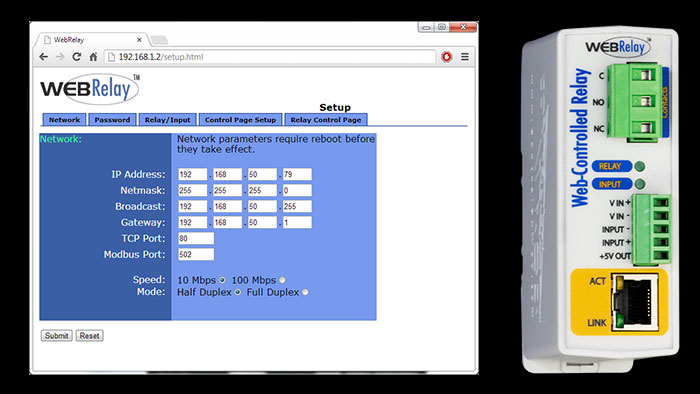The height and width of the screenshot is (394, 700).
Task: Click the red Opera extension icon
Action: [446, 57]
